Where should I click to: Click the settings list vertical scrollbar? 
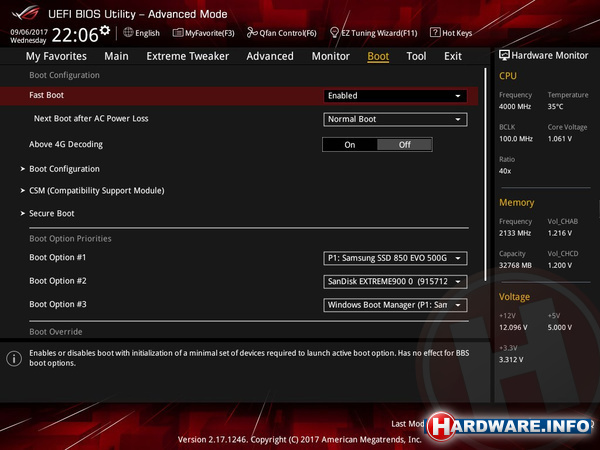coord(486,174)
